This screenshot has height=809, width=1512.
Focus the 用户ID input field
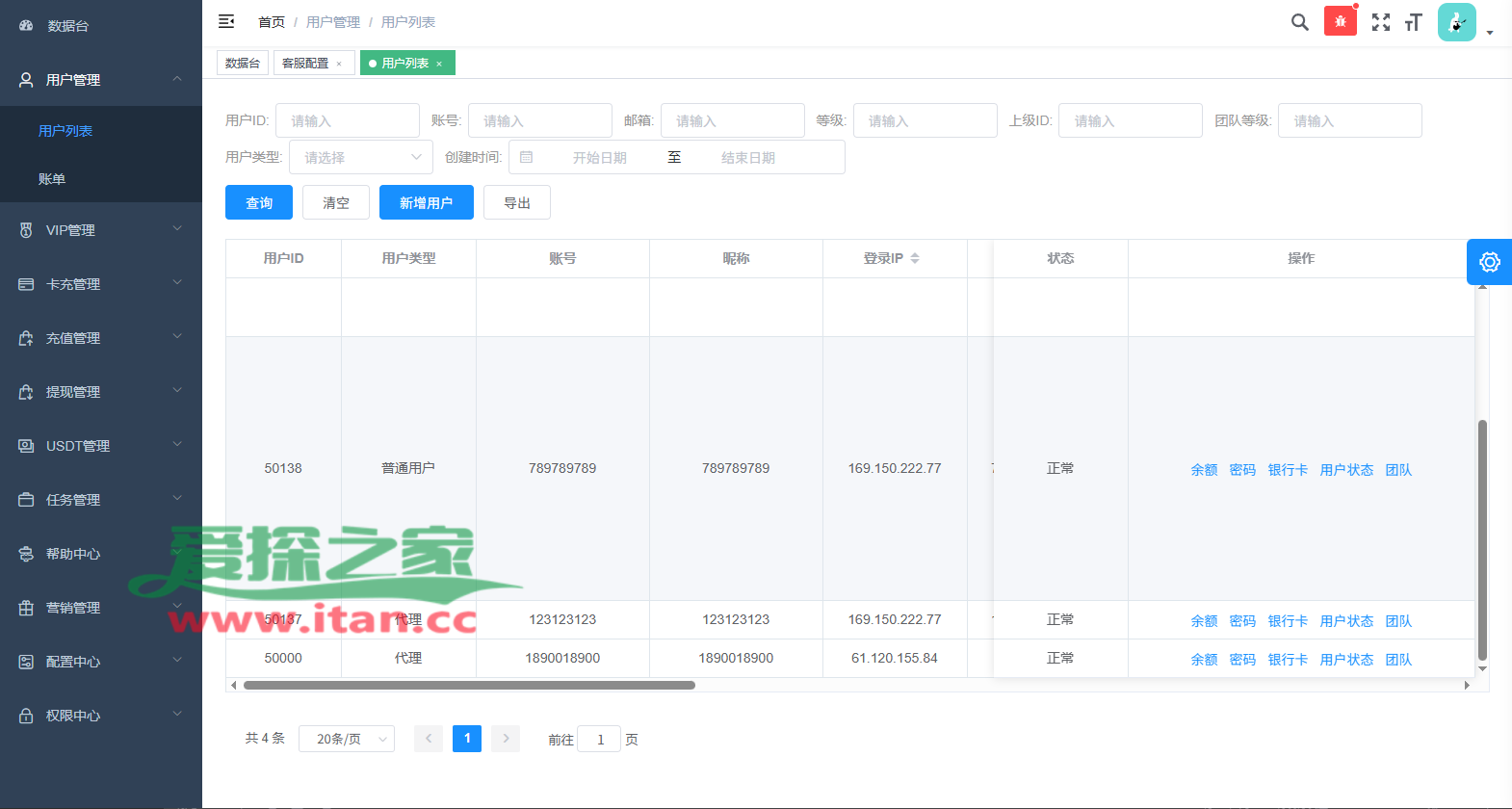tap(348, 120)
